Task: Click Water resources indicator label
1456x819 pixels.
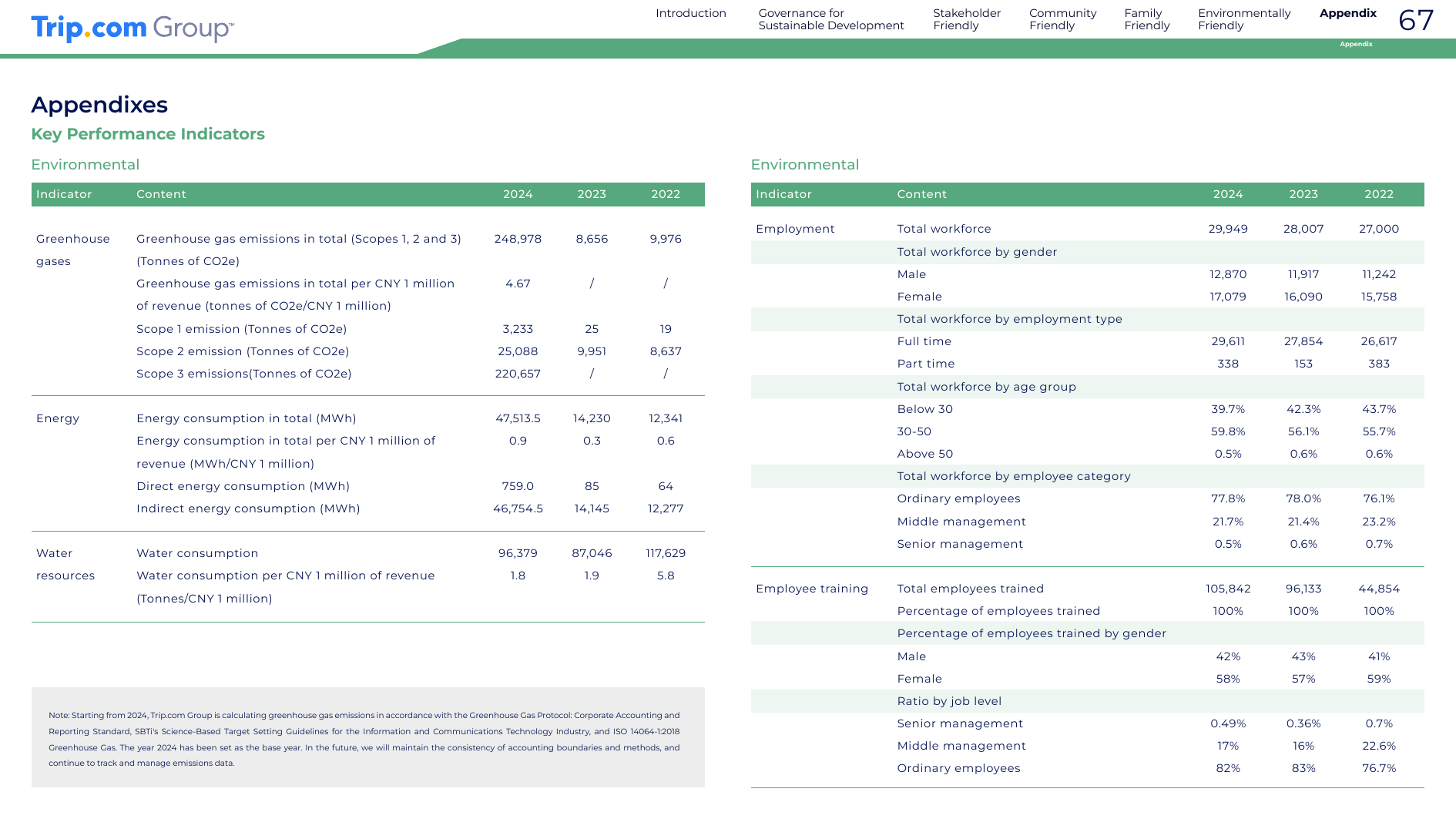Action: (x=65, y=565)
